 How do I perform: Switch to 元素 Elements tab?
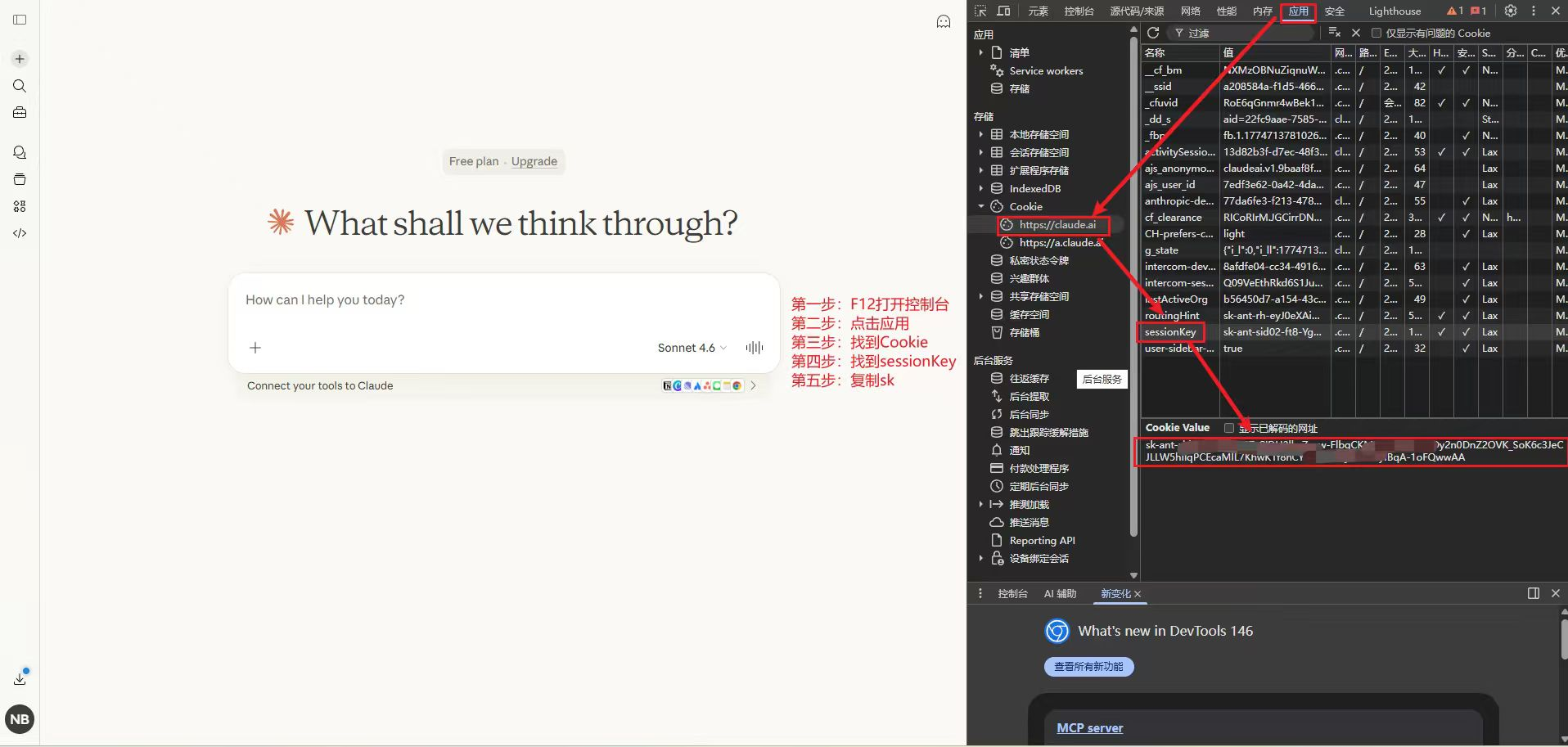(x=1039, y=11)
